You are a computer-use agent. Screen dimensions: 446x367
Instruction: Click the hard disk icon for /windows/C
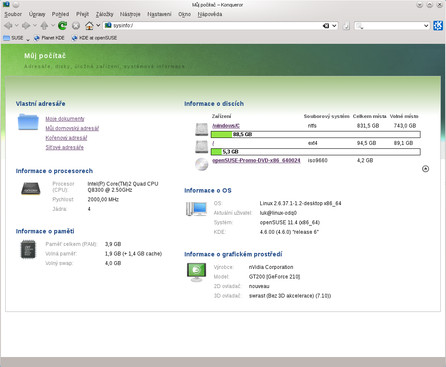[201, 129]
